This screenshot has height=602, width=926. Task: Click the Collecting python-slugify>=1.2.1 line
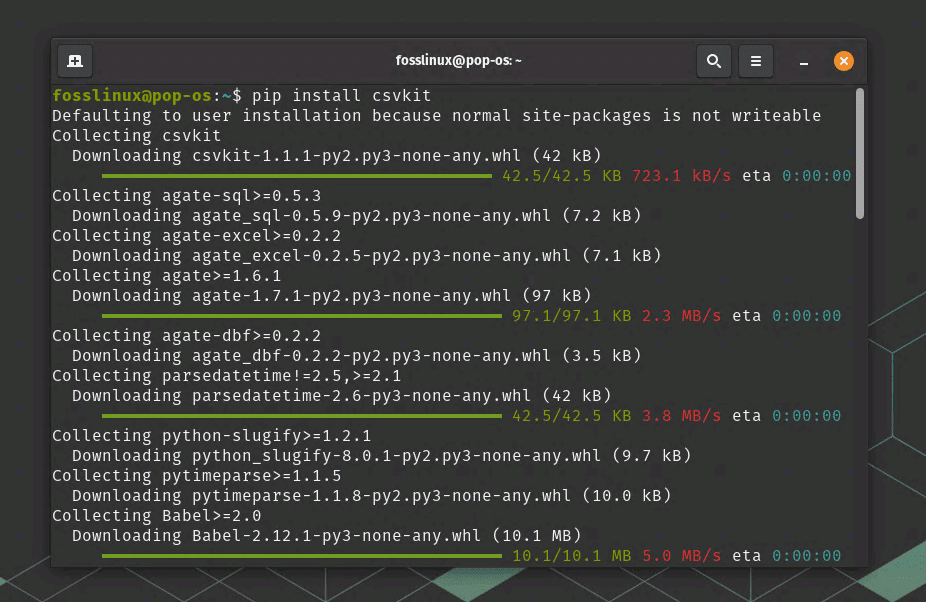tap(211, 436)
